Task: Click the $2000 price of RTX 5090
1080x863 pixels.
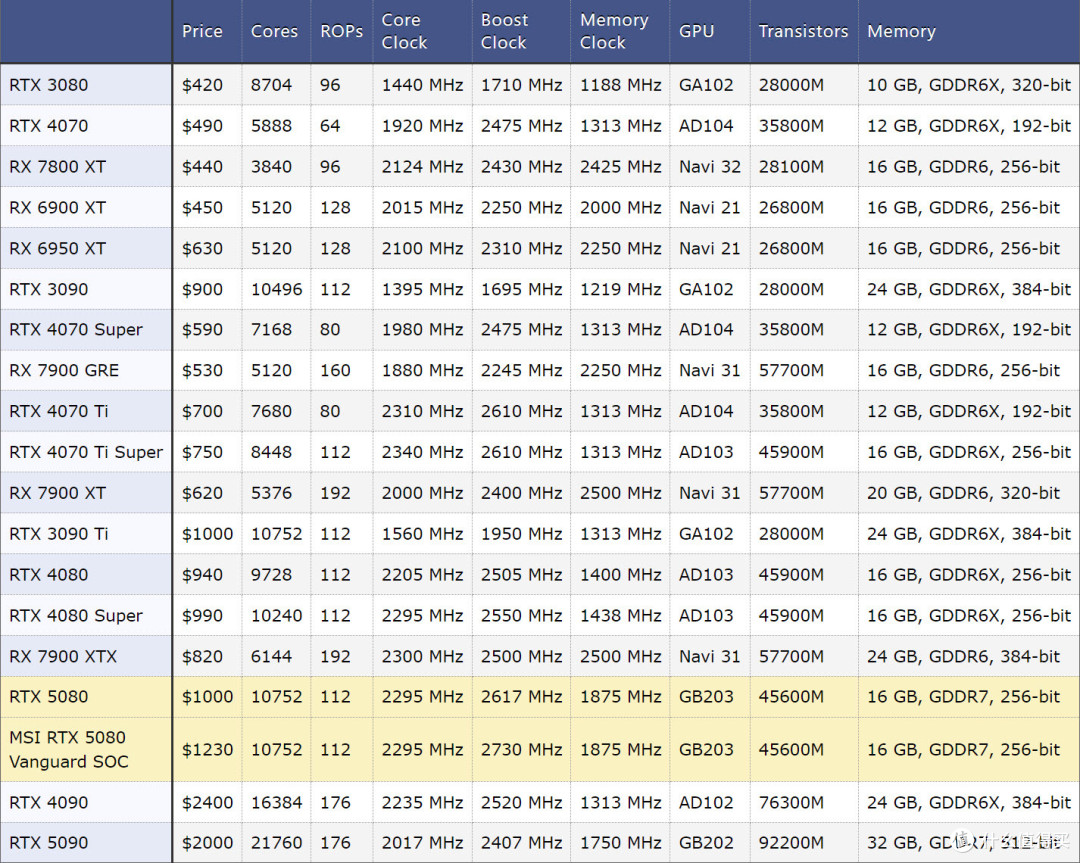Action: pos(207,842)
